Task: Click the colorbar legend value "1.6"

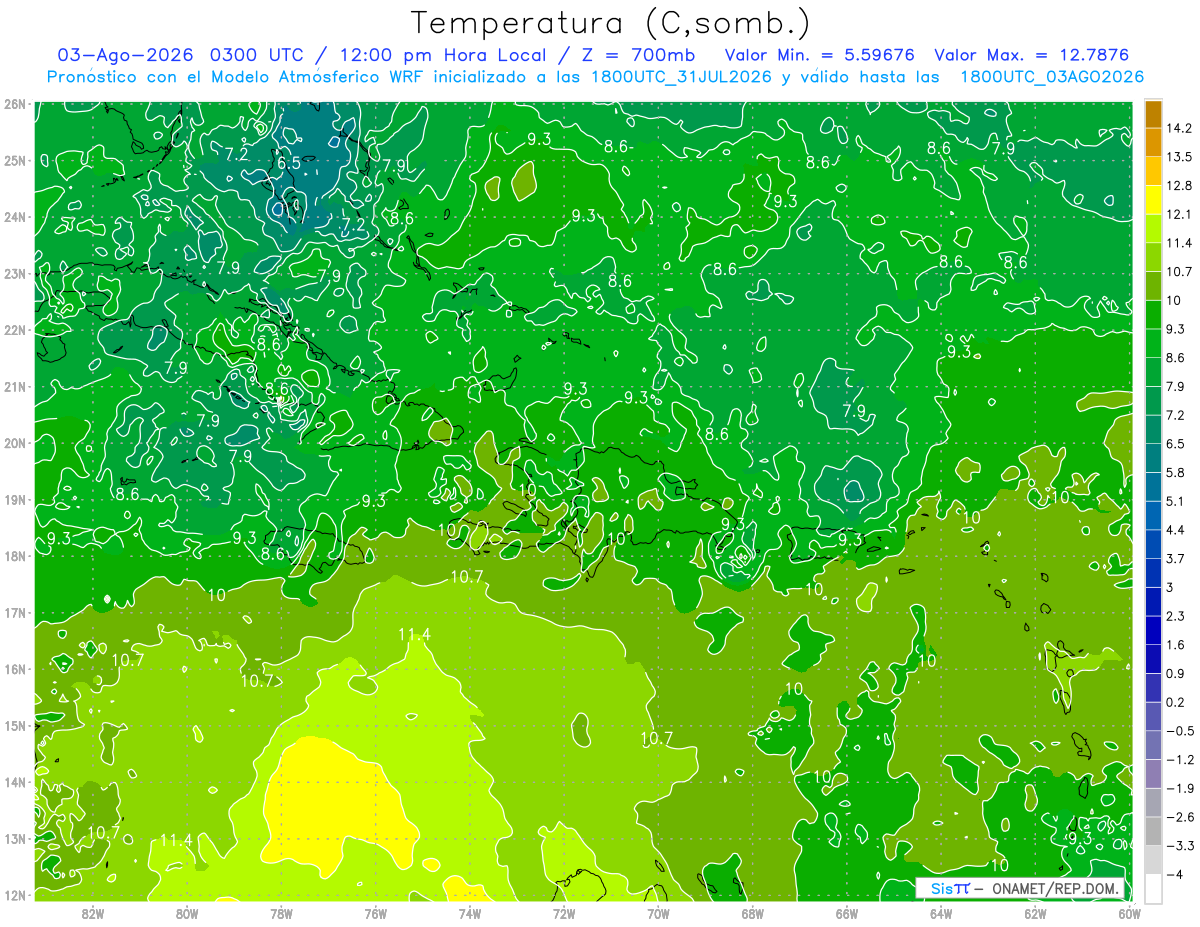Action: [x=1176, y=644]
